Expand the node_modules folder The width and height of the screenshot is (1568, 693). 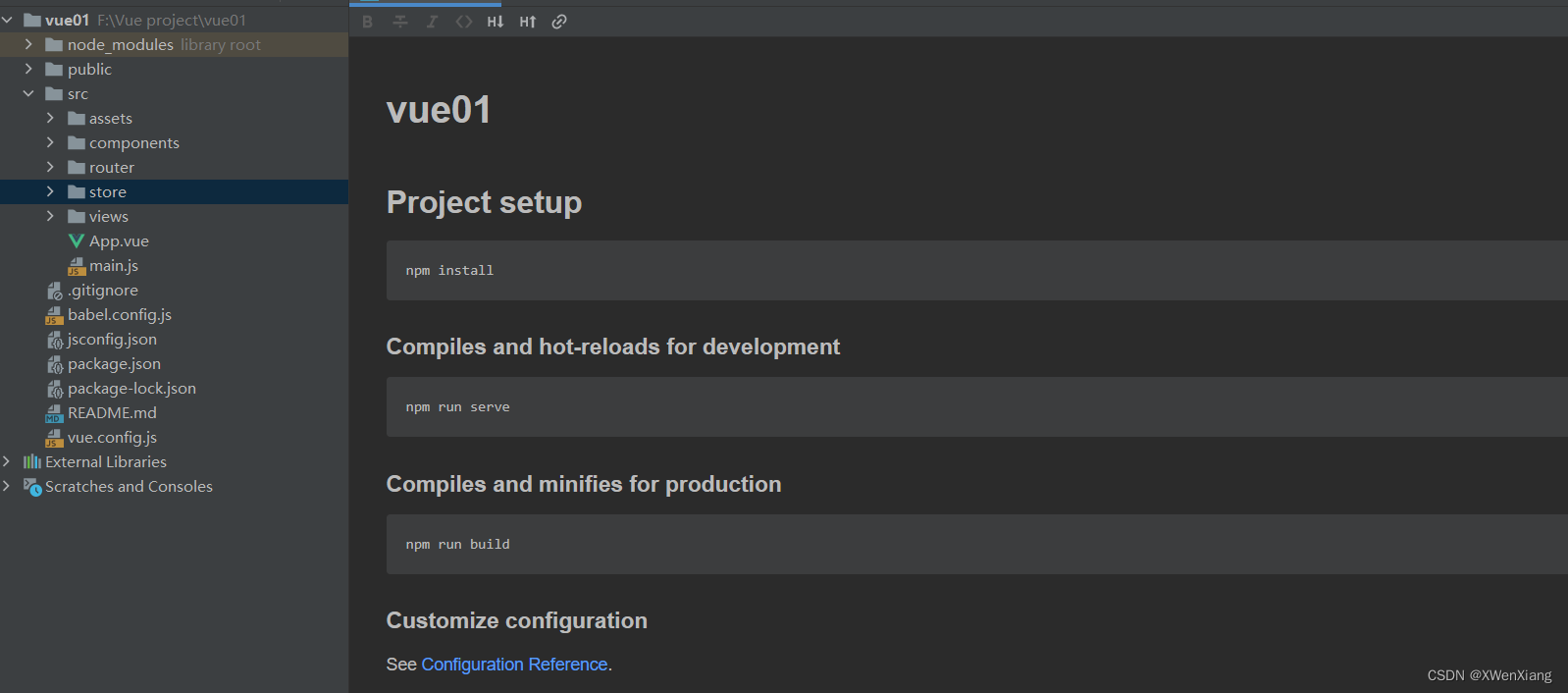click(x=28, y=44)
